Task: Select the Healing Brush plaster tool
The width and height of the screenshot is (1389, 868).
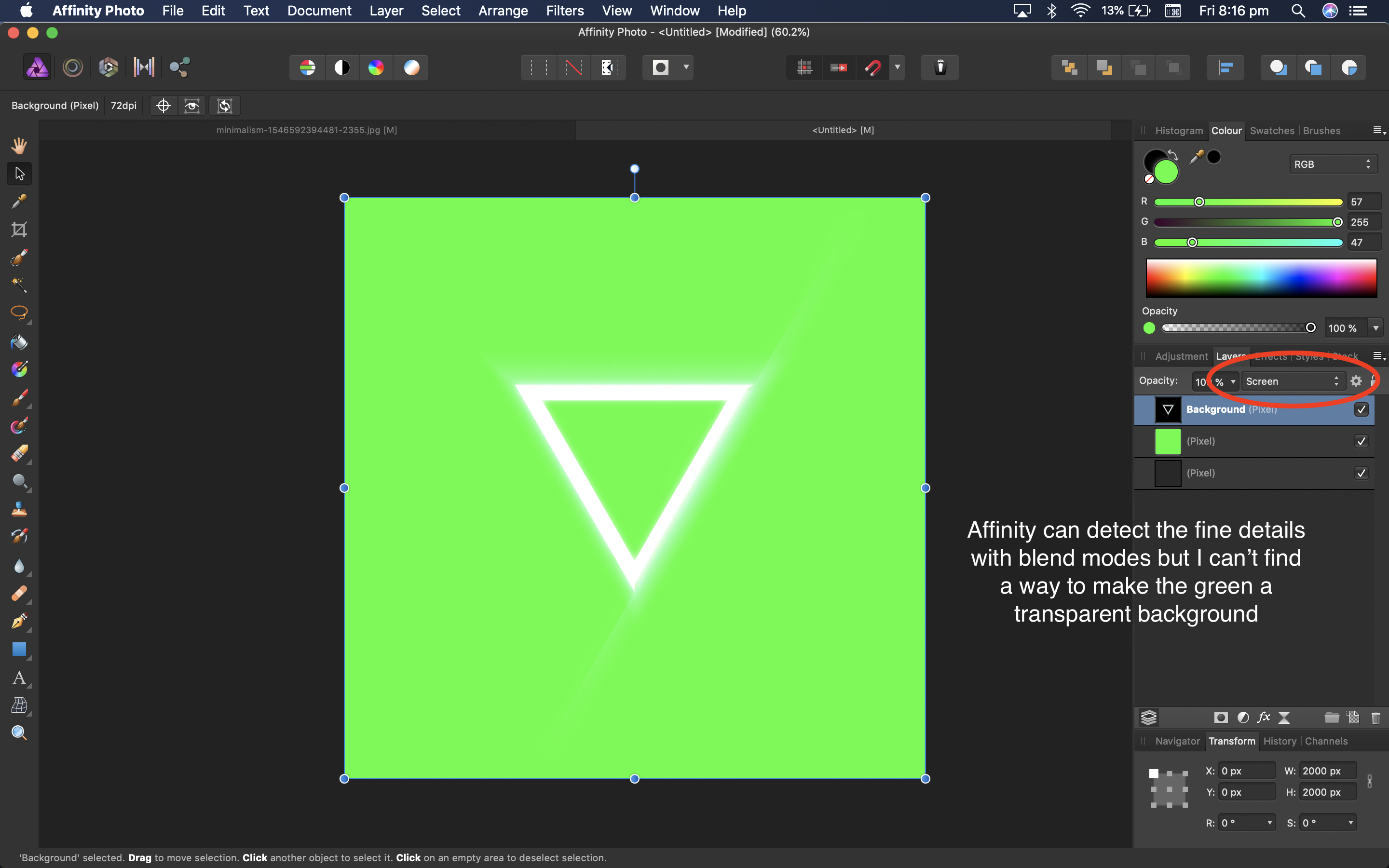Action: [x=19, y=593]
